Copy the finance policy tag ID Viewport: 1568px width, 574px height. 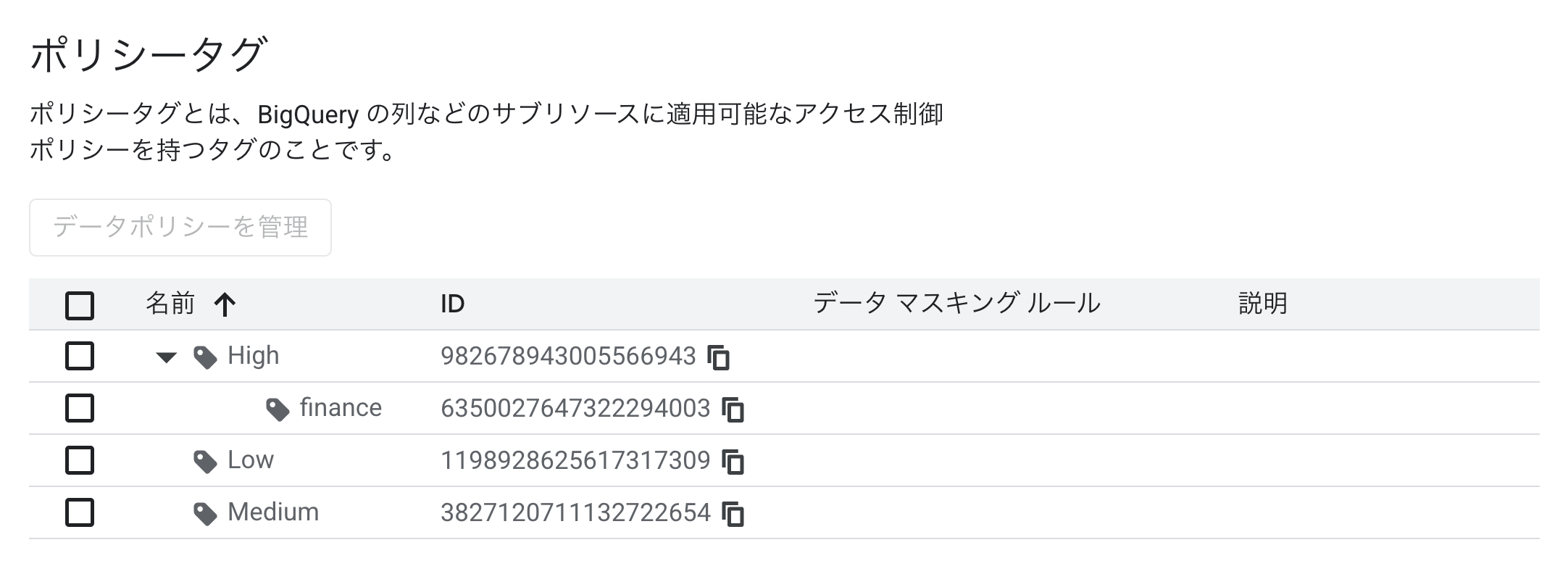tap(733, 409)
